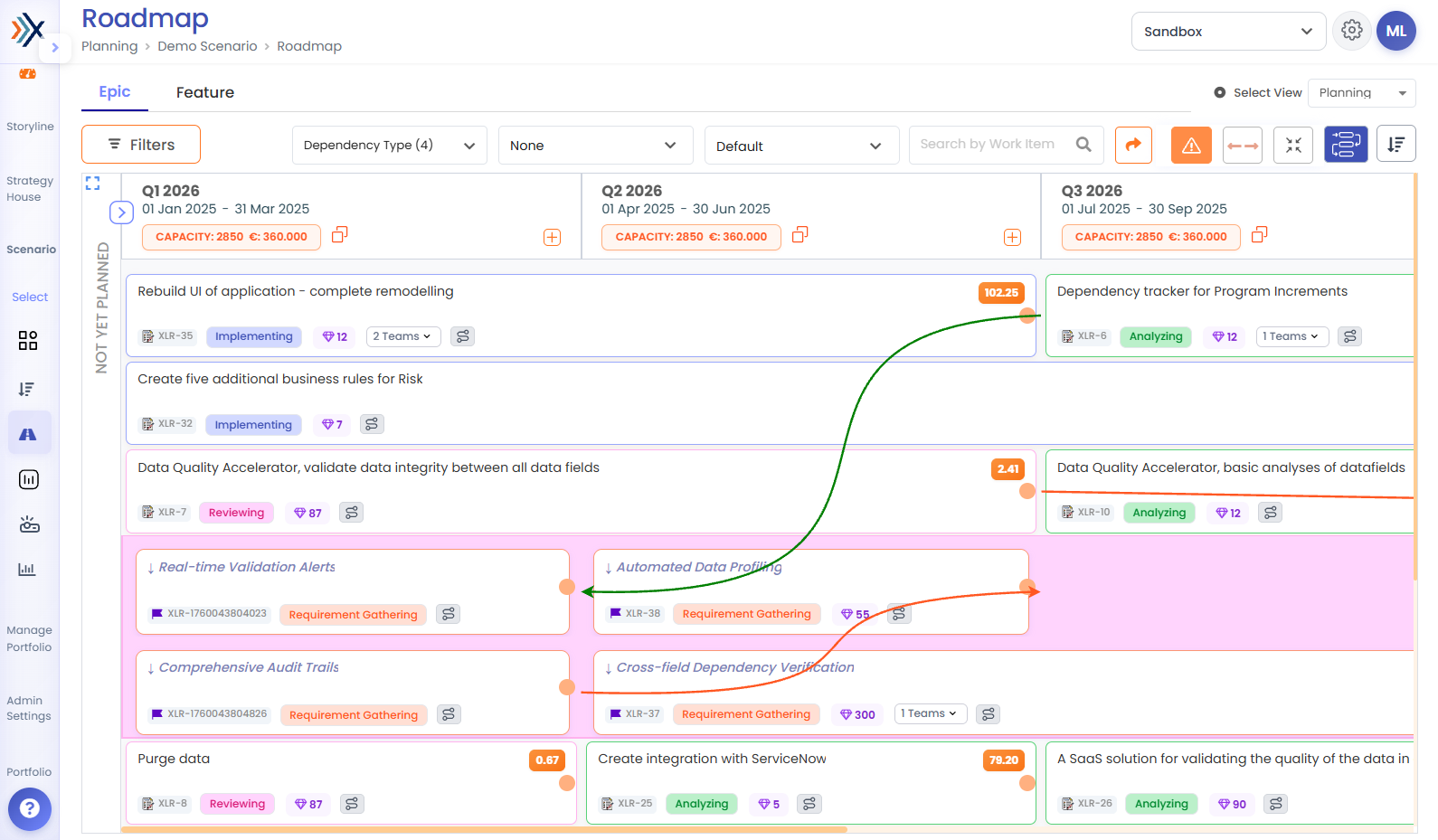Viewport: 1438px width, 840px height.
Task: Open the help question mark icon
Action: point(30,808)
